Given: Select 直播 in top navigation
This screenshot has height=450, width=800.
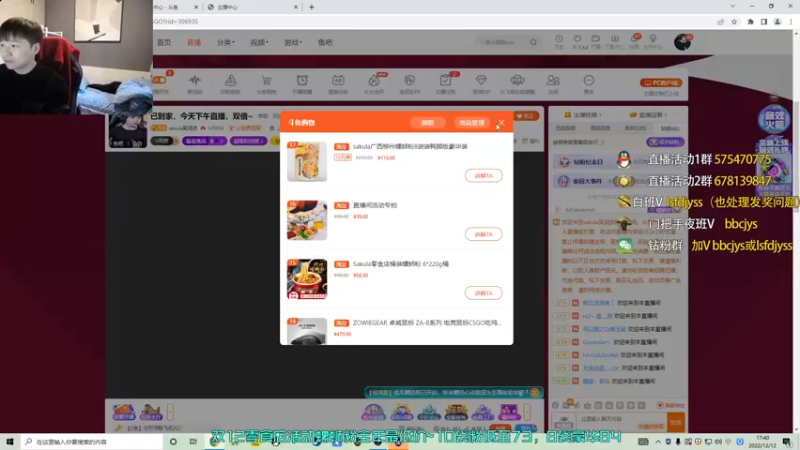Looking at the screenshot, I should pyautogui.click(x=194, y=42).
